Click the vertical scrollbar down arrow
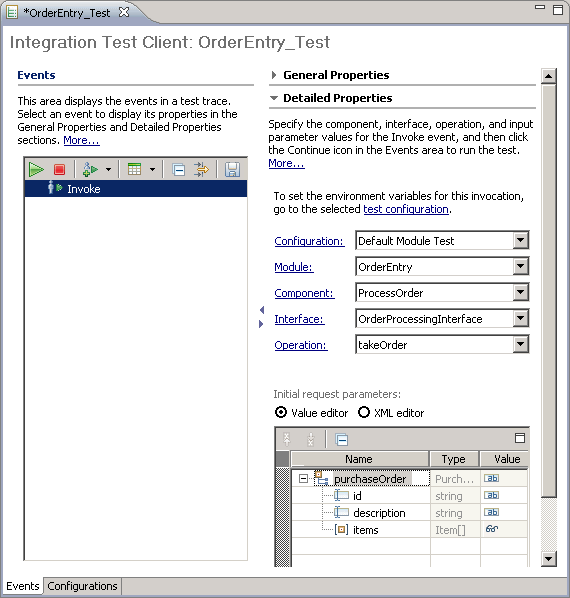 [548, 559]
